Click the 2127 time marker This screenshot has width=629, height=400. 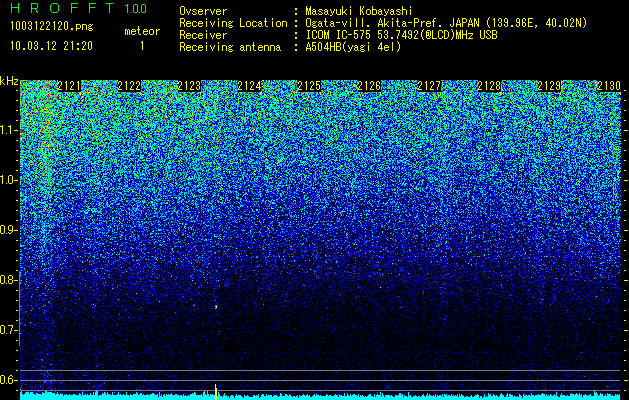[429, 86]
